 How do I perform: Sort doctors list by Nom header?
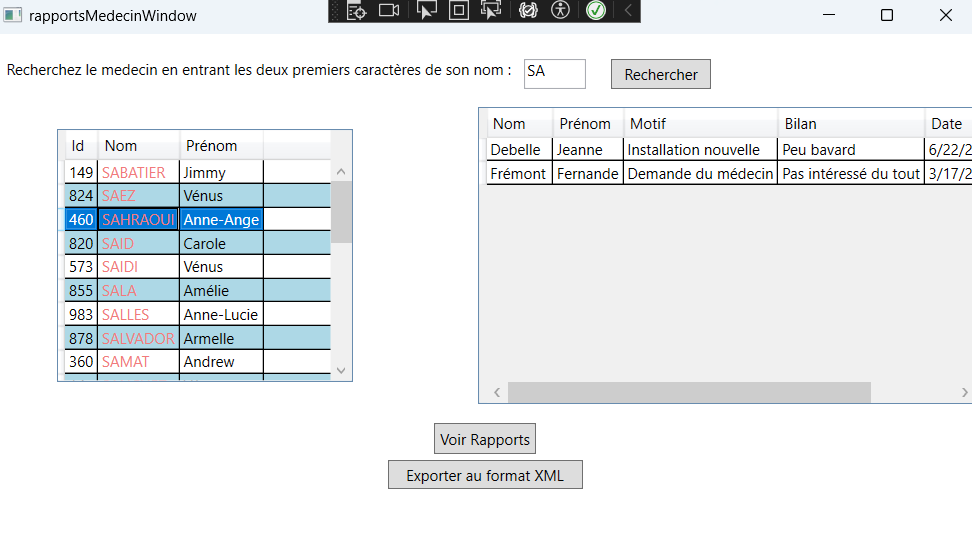(x=138, y=146)
